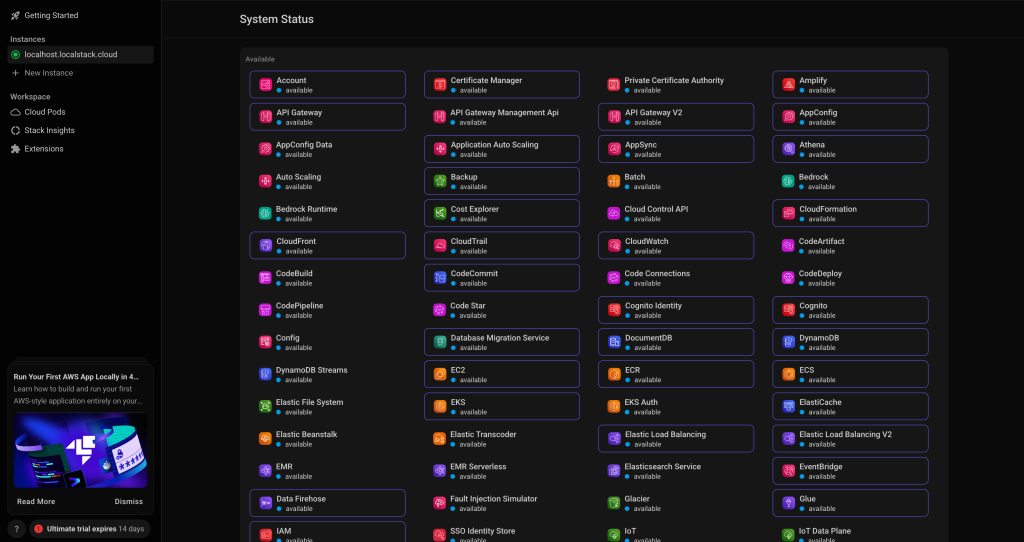
Task: Click the Ultimate trial expires badge
Action: [x=89, y=528]
